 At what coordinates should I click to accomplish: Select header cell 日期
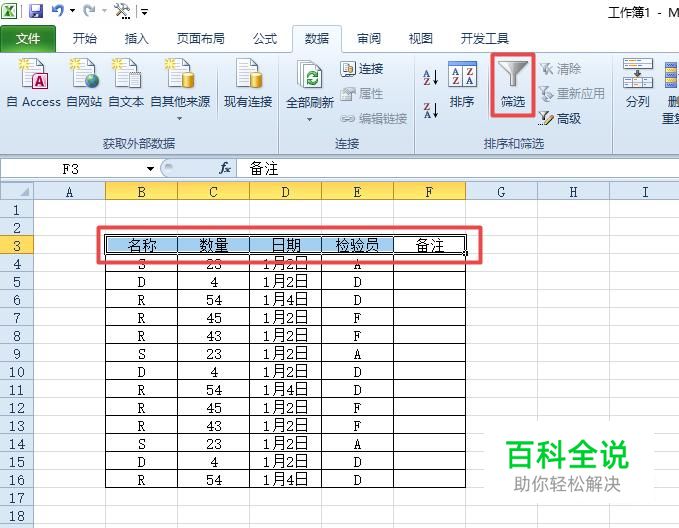click(285, 245)
